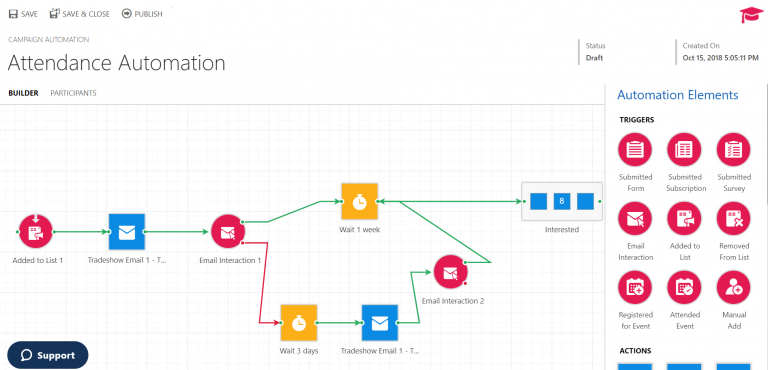Viewport: 768px width, 370px height.
Task: Select the Wait 3 days node
Action: coord(299,322)
